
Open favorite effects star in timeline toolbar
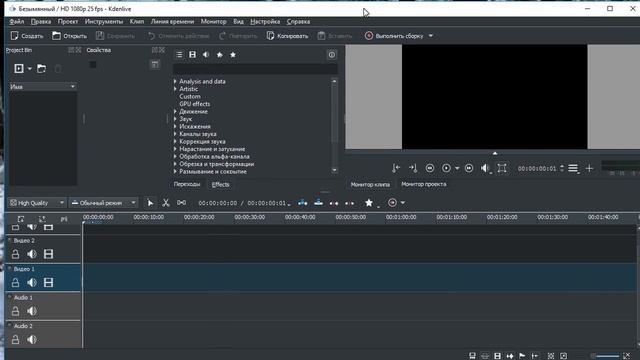(369, 203)
